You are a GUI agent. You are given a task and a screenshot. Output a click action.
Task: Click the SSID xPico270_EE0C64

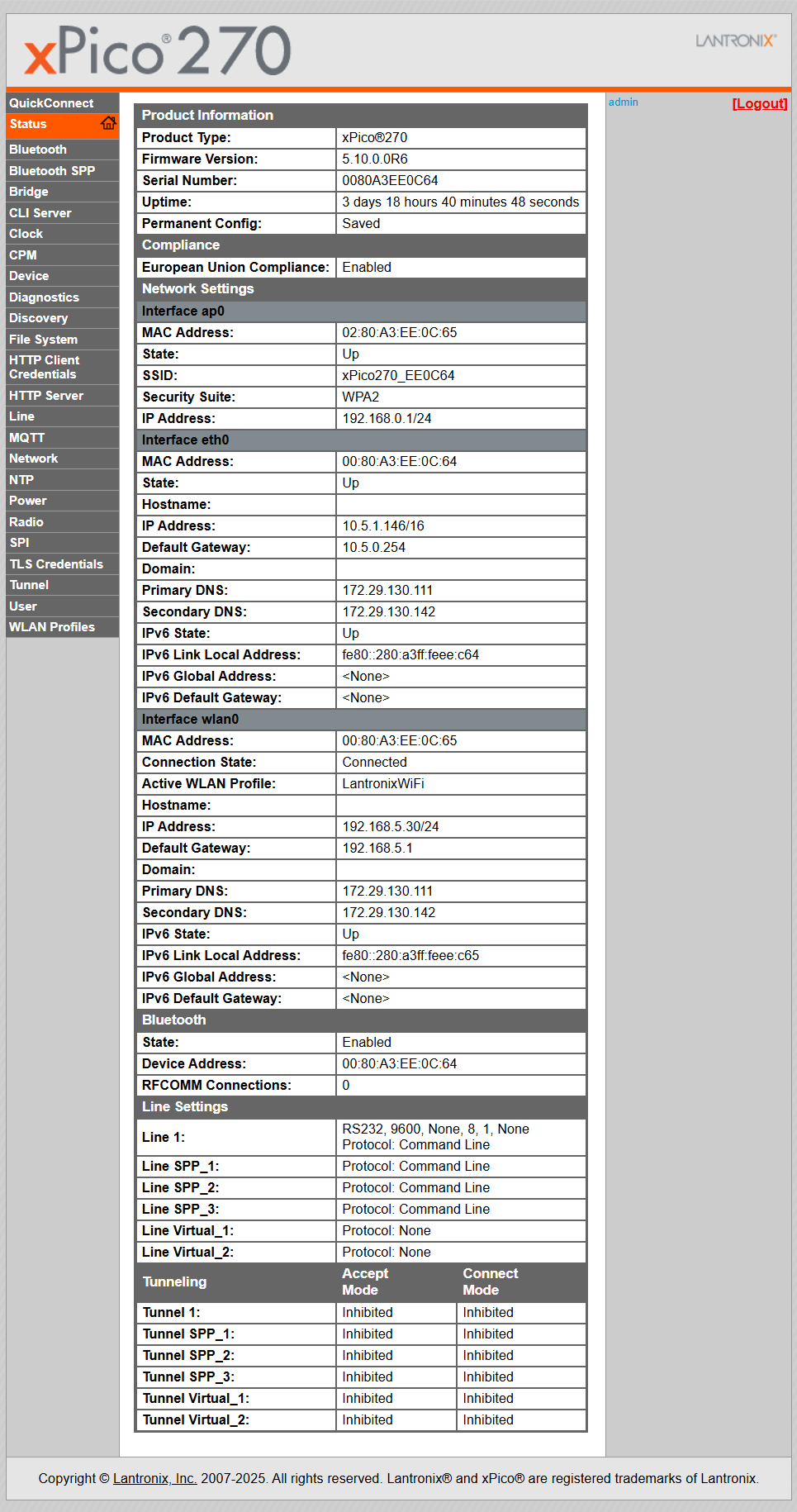pos(398,376)
